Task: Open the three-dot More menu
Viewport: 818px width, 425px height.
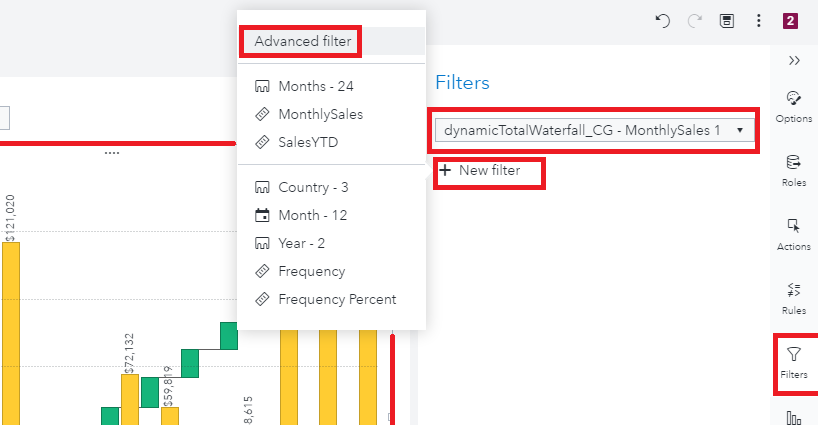Action: point(759,21)
